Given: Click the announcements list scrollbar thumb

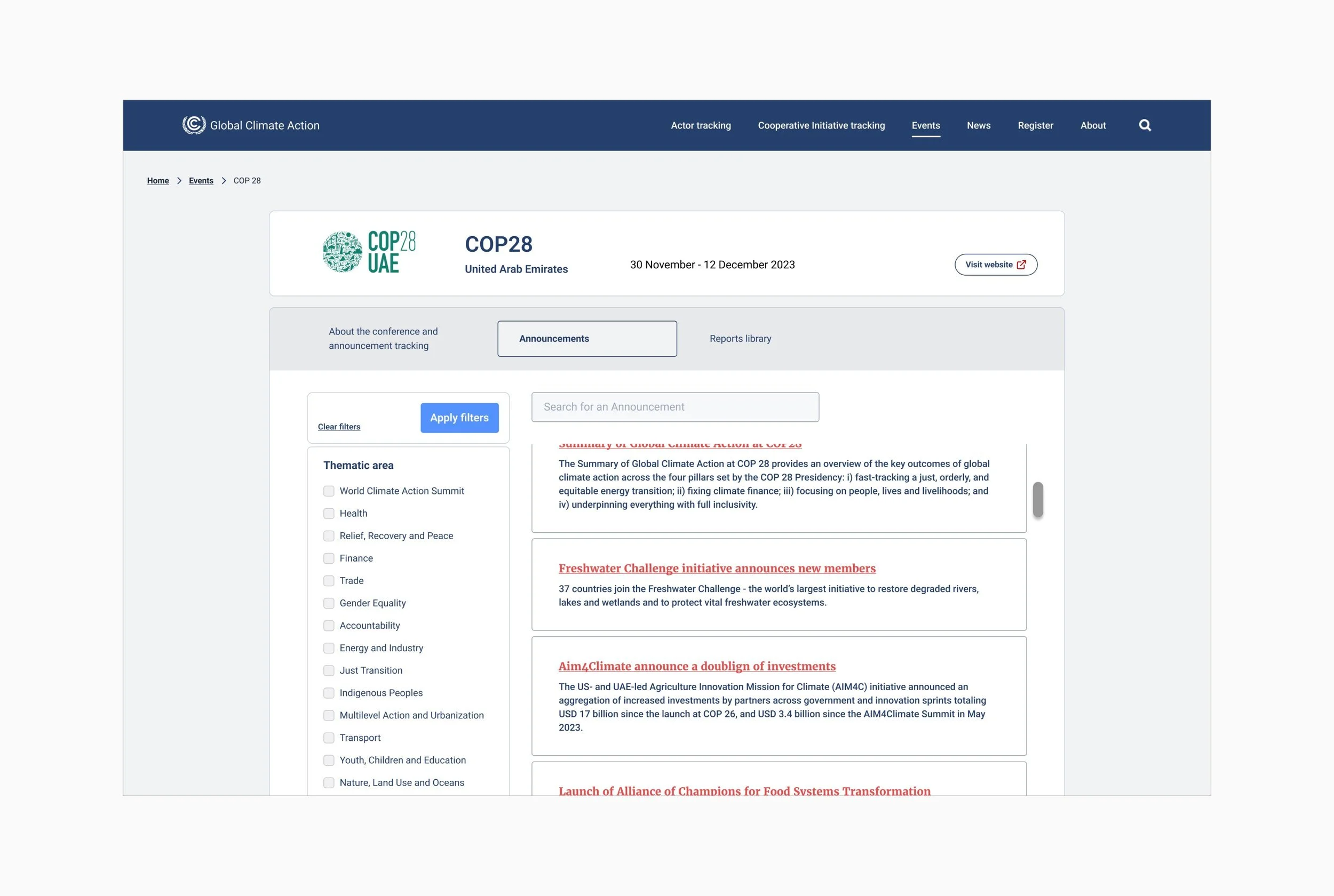Looking at the screenshot, I should pyautogui.click(x=1037, y=499).
